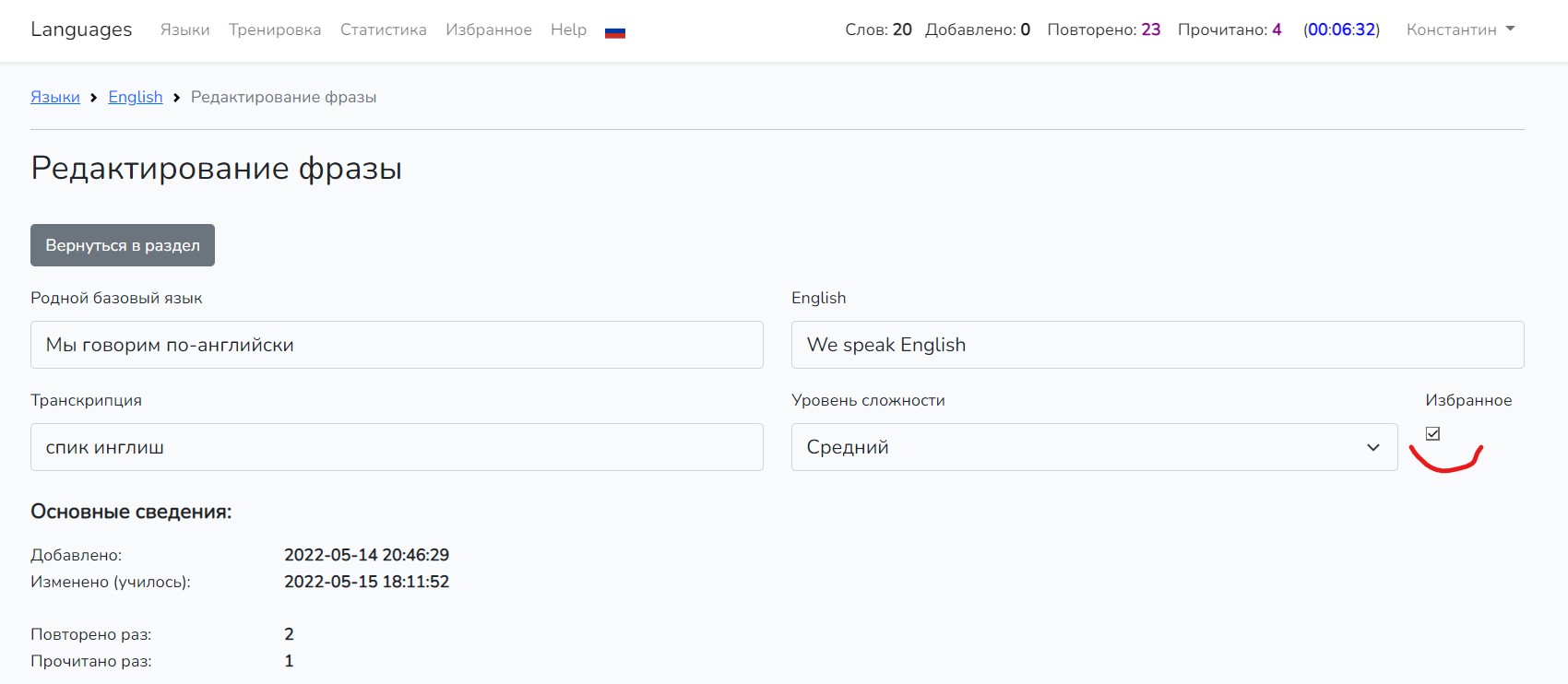Focus the English phrase input field
Image resolution: width=1568 pixels, height=684 pixels.
pos(1157,345)
